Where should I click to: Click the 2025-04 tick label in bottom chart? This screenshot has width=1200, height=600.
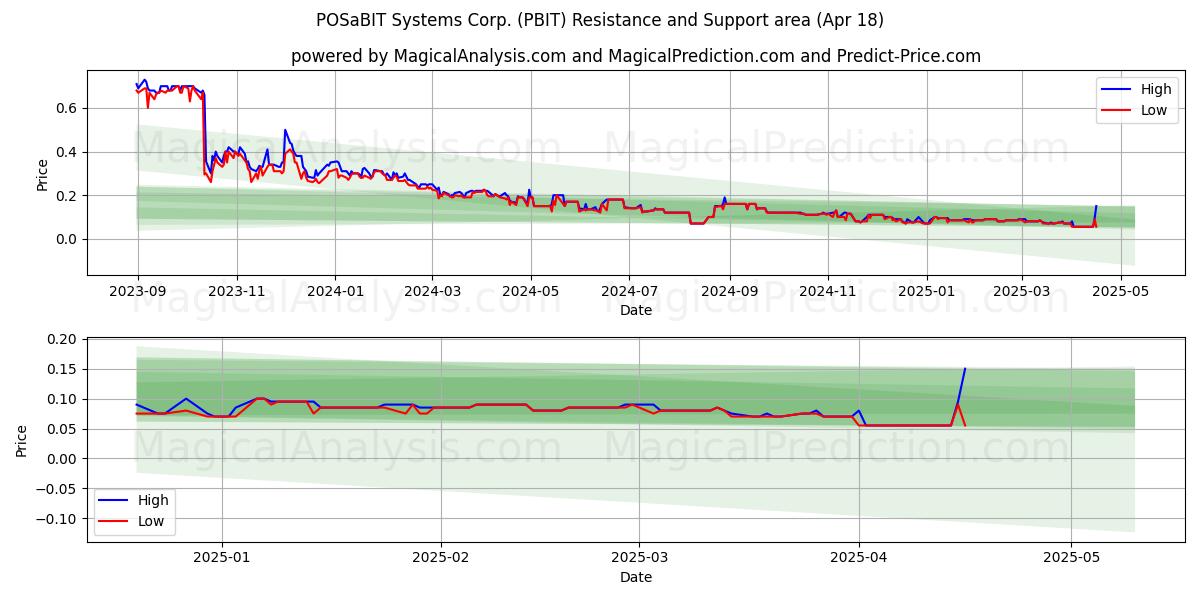[860, 558]
